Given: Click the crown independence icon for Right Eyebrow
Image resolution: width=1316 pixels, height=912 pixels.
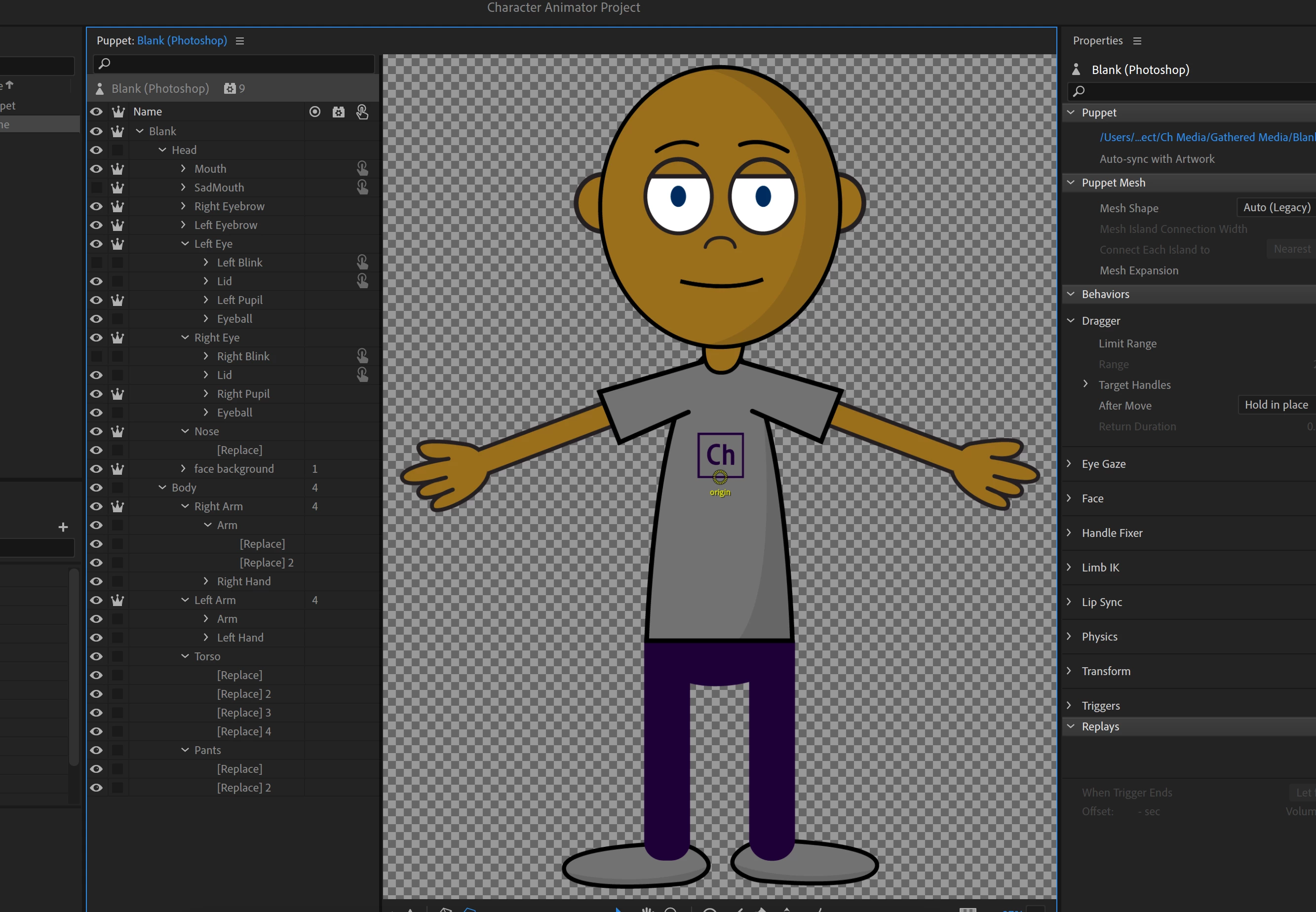Looking at the screenshot, I should tap(117, 206).
